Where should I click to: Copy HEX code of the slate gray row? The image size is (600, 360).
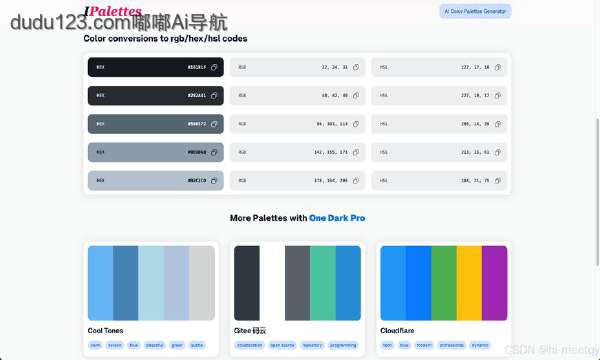tap(214, 124)
